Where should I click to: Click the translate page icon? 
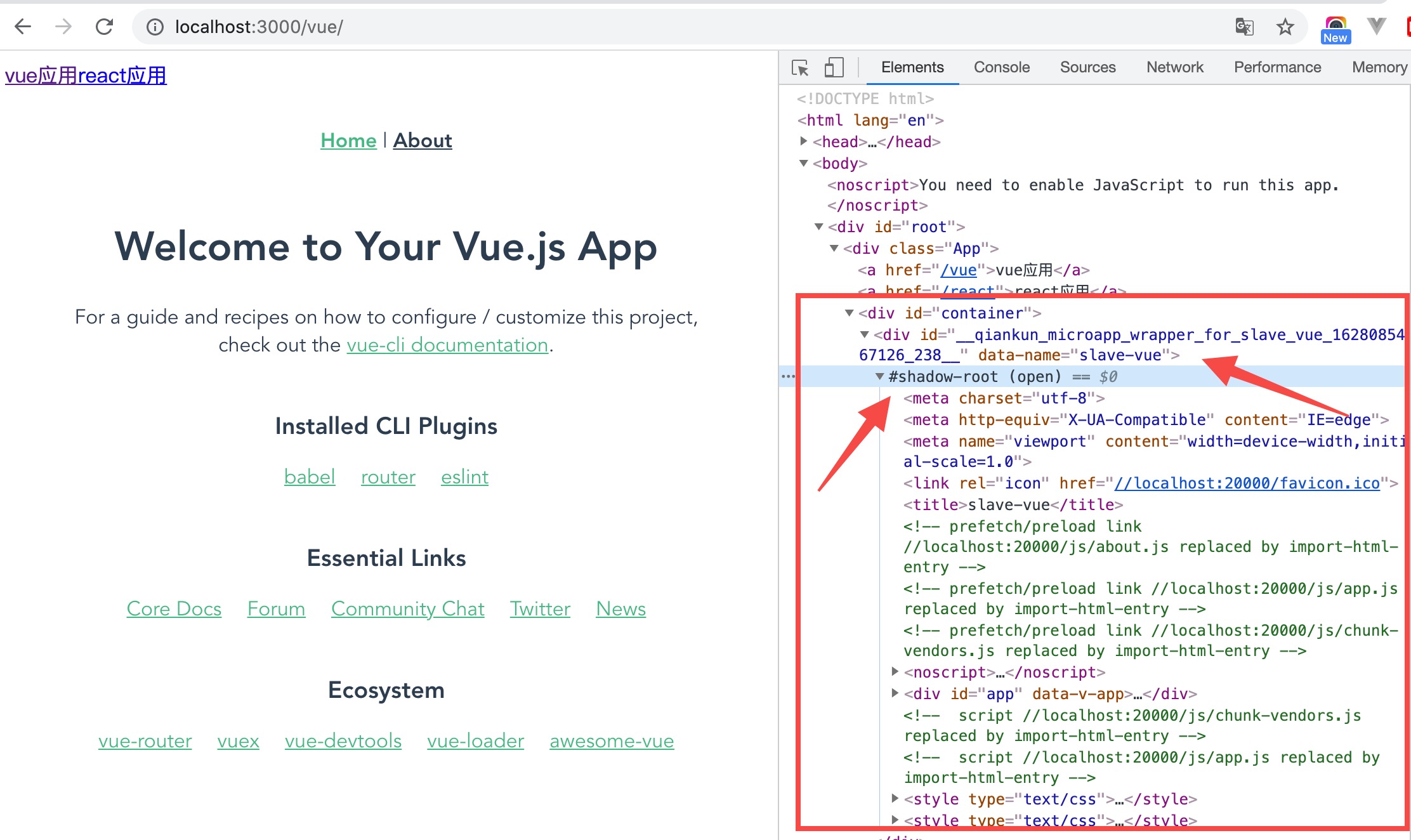(x=1244, y=27)
